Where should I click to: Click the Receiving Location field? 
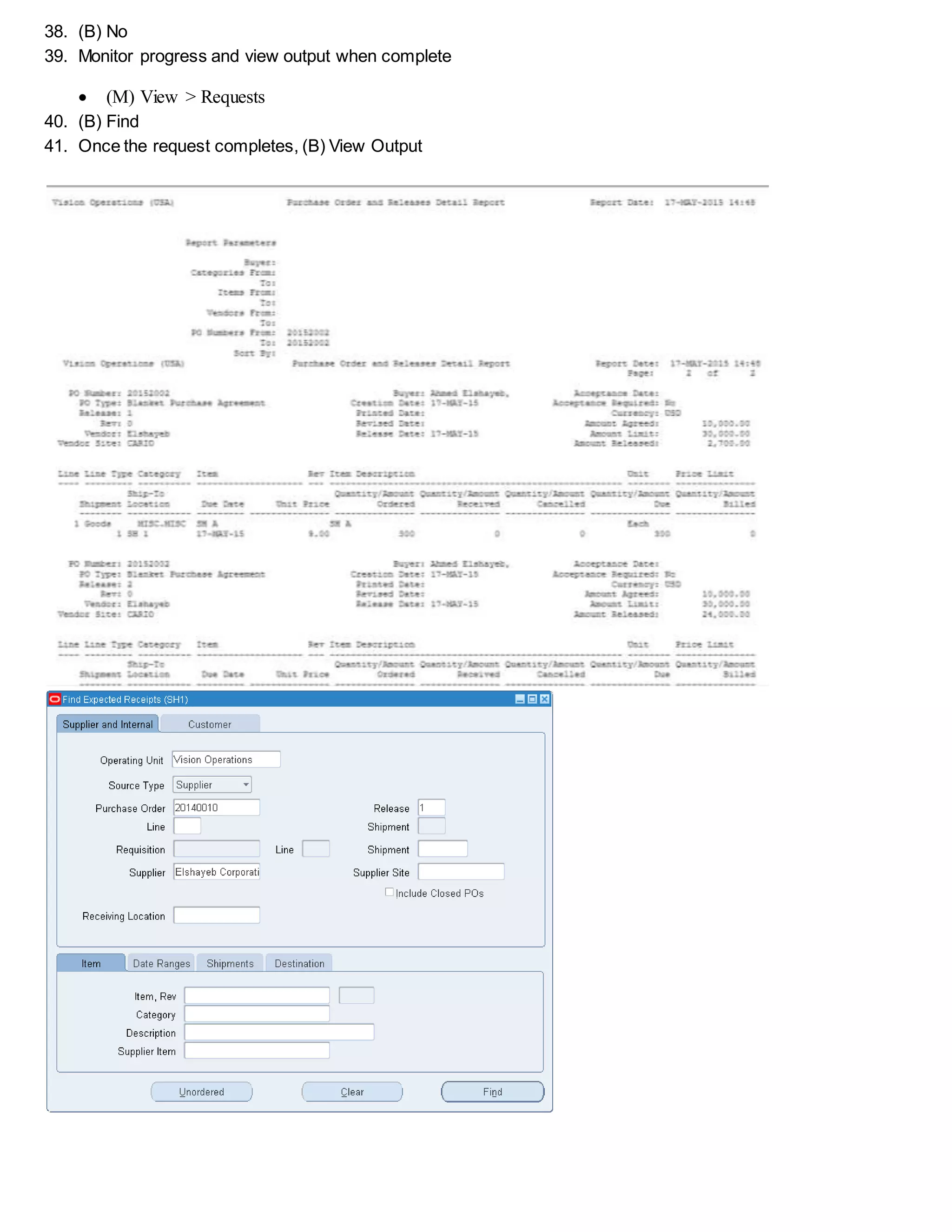[217, 915]
